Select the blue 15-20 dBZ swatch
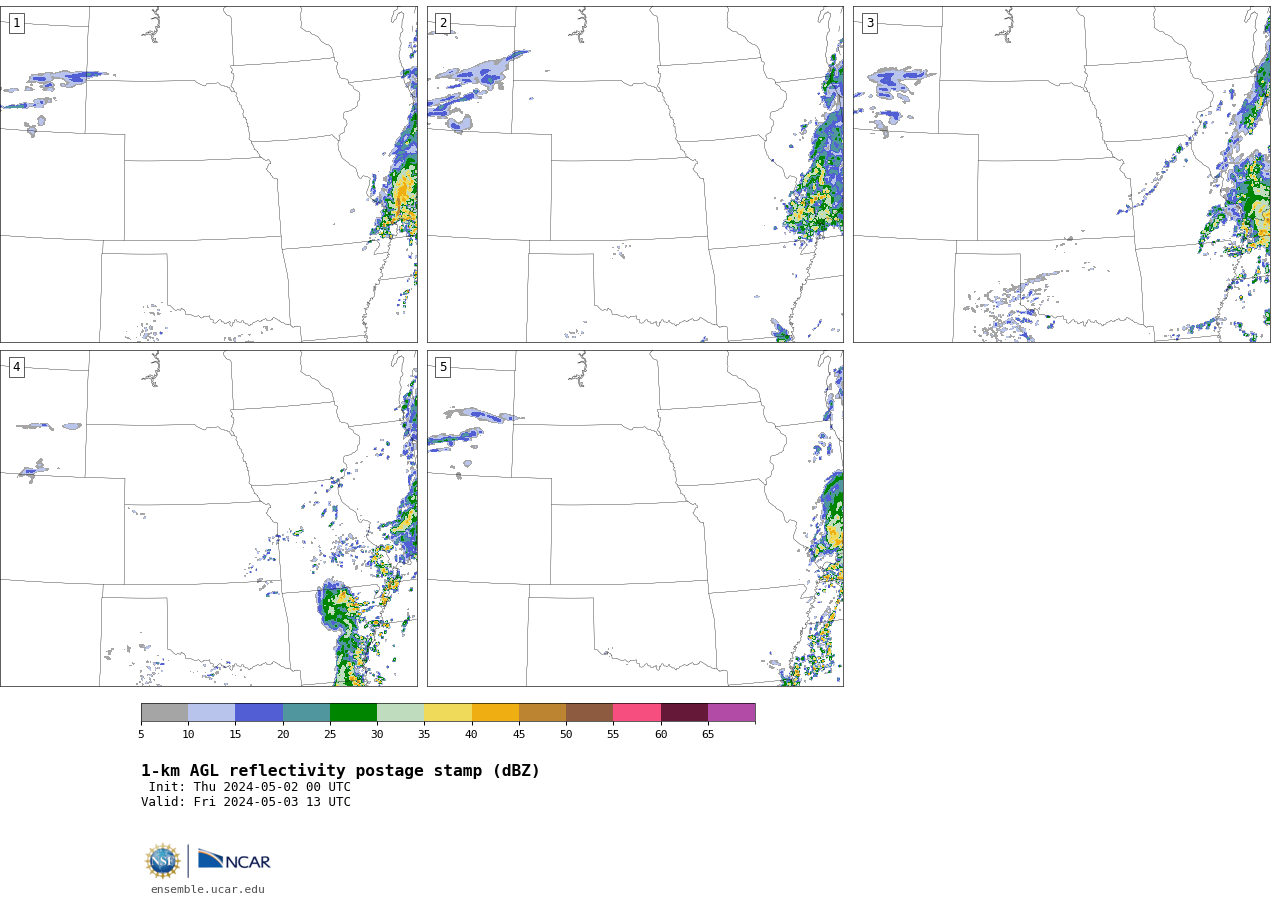The image size is (1280, 901). tap(259, 712)
